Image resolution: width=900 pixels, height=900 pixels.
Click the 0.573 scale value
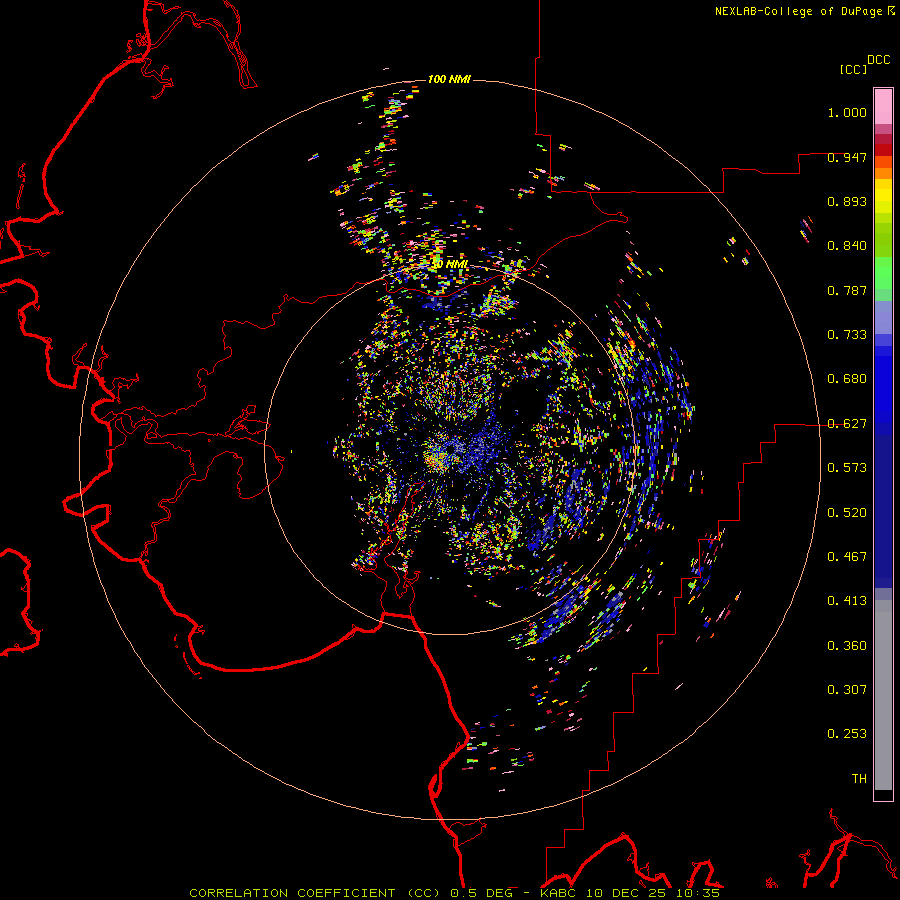click(847, 468)
